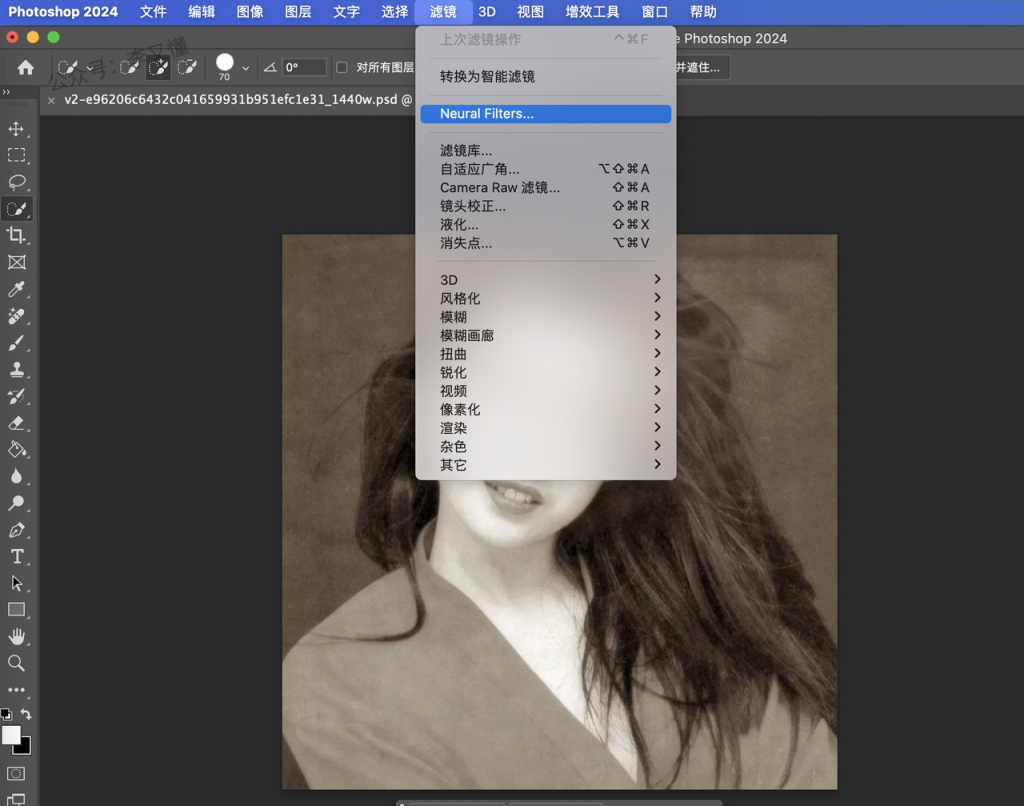1024x806 pixels.
Task: Select the Zoom tool
Action: [x=16, y=664]
